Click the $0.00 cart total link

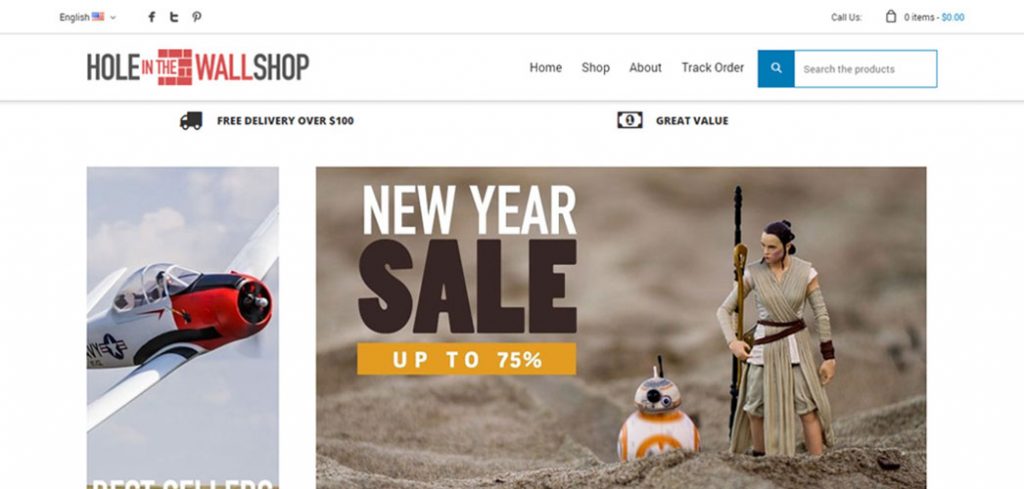click(x=953, y=18)
